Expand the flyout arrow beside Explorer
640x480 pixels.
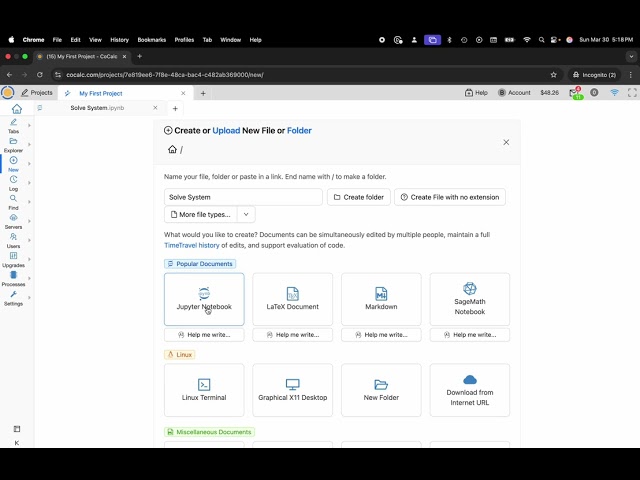coord(29,144)
